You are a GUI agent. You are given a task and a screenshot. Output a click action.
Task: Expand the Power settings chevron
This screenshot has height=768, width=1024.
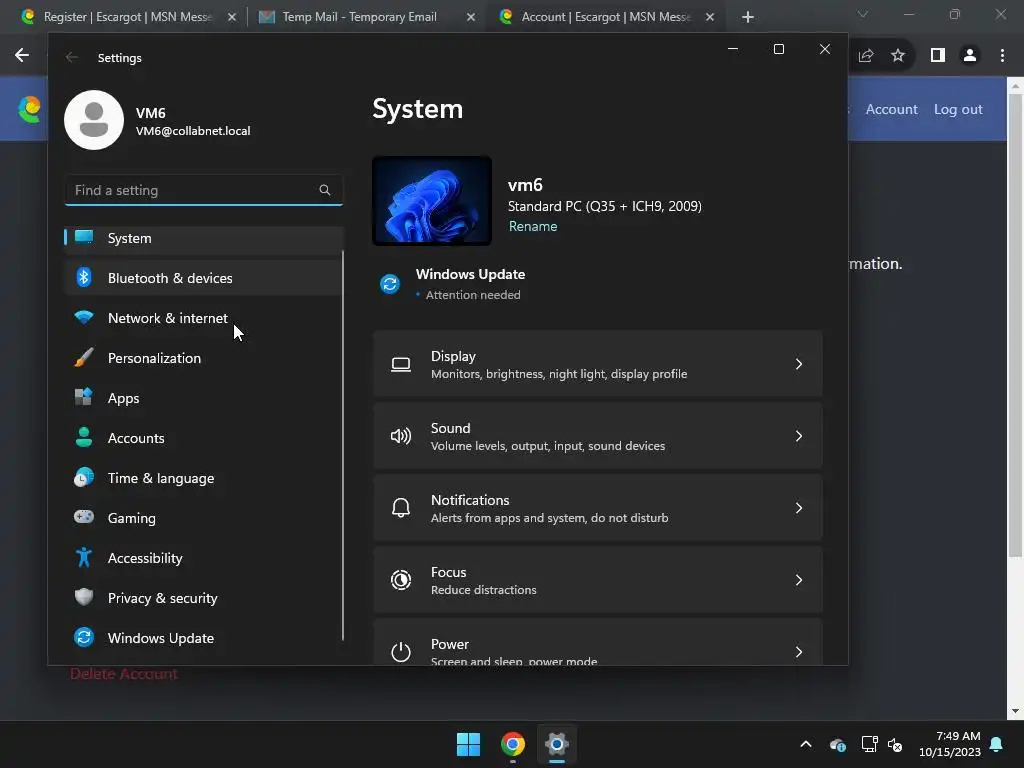click(x=799, y=652)
